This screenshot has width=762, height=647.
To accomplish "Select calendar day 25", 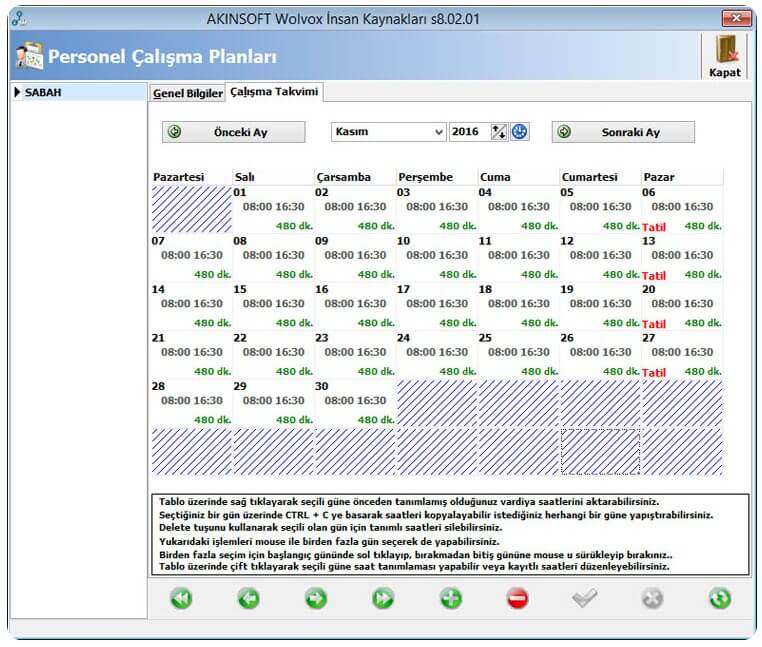I will tap(518, 355).
